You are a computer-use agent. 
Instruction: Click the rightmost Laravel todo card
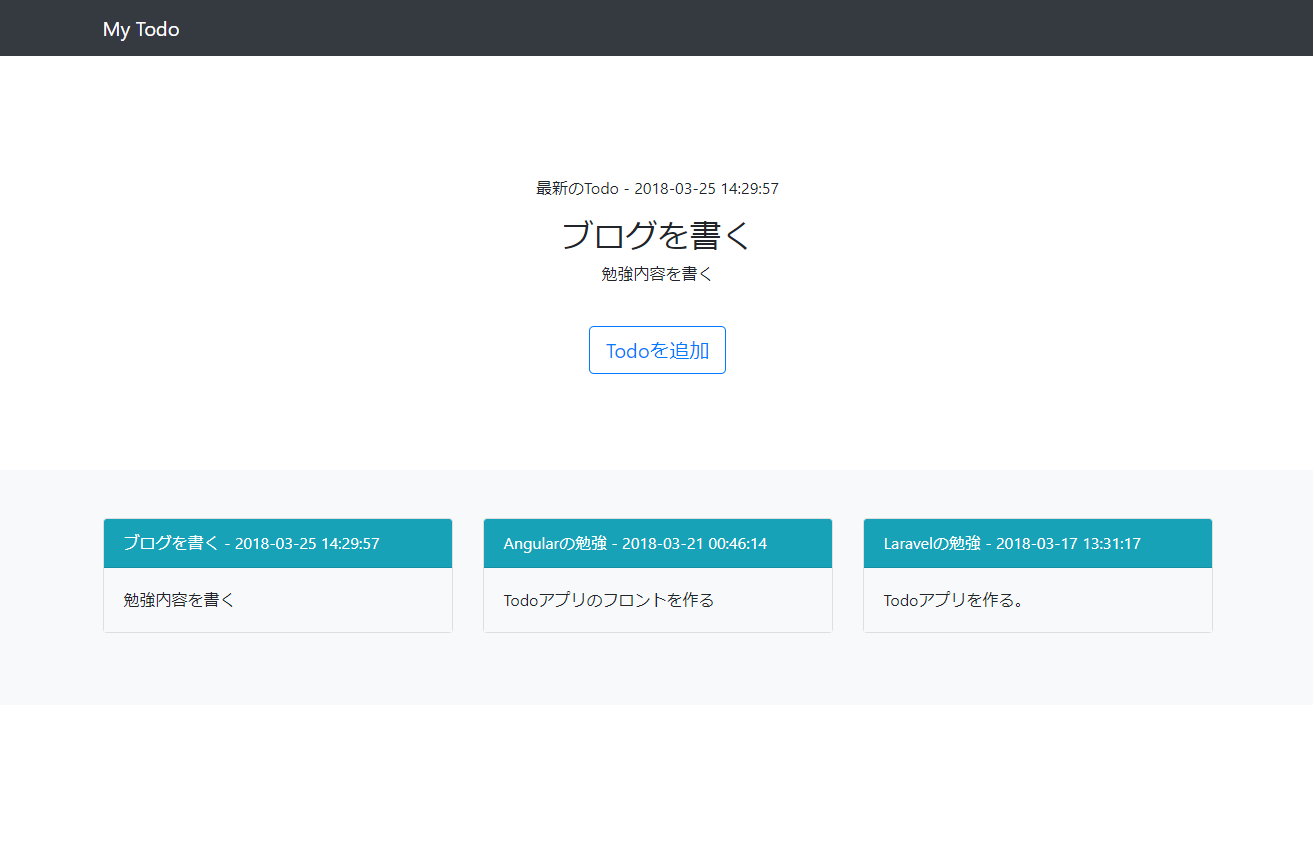1037,576
